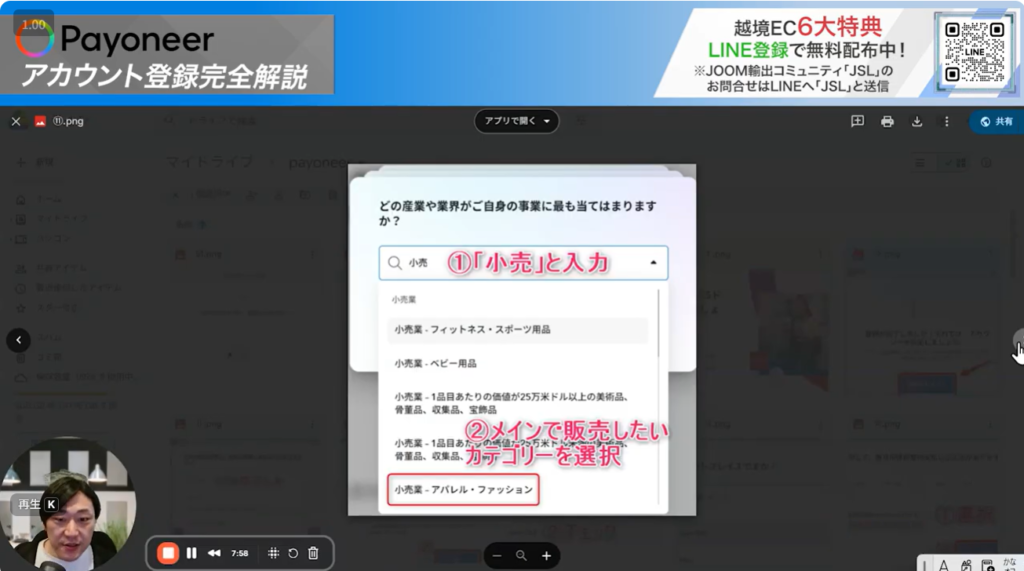Zoom in with the plus button
This screenshot has height=571, width=1024.
(x=546, y=555)
